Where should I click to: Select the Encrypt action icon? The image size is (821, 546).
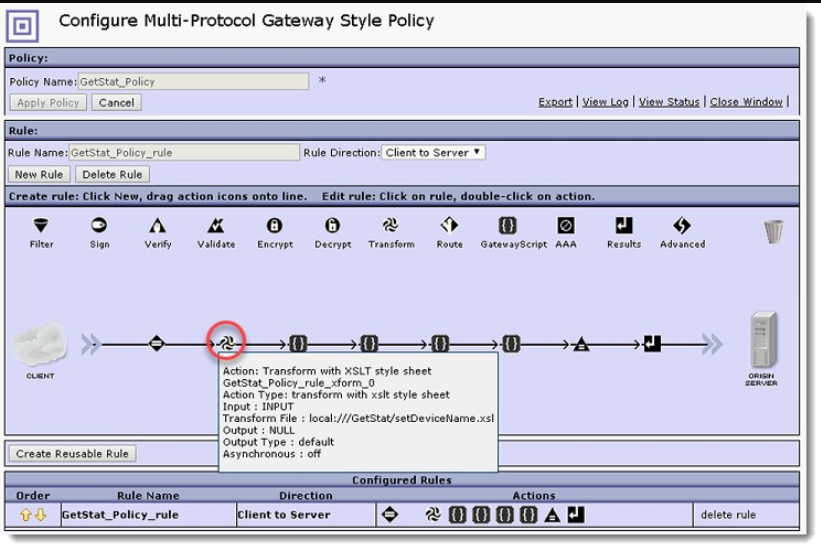click(274, 226)
